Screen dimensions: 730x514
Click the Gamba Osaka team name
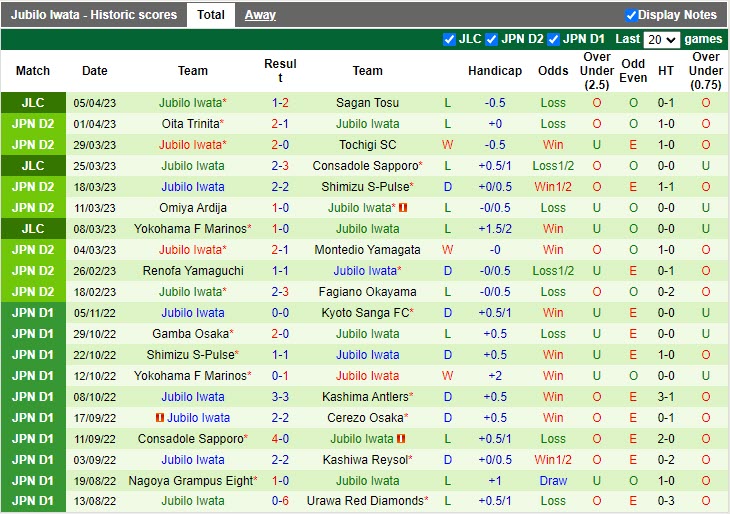pos(190,334)
